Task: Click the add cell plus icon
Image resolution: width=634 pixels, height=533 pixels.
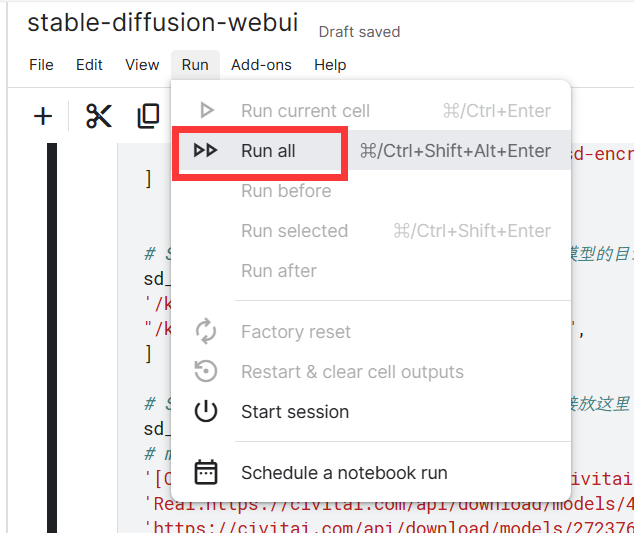Action: pos(43,117)
